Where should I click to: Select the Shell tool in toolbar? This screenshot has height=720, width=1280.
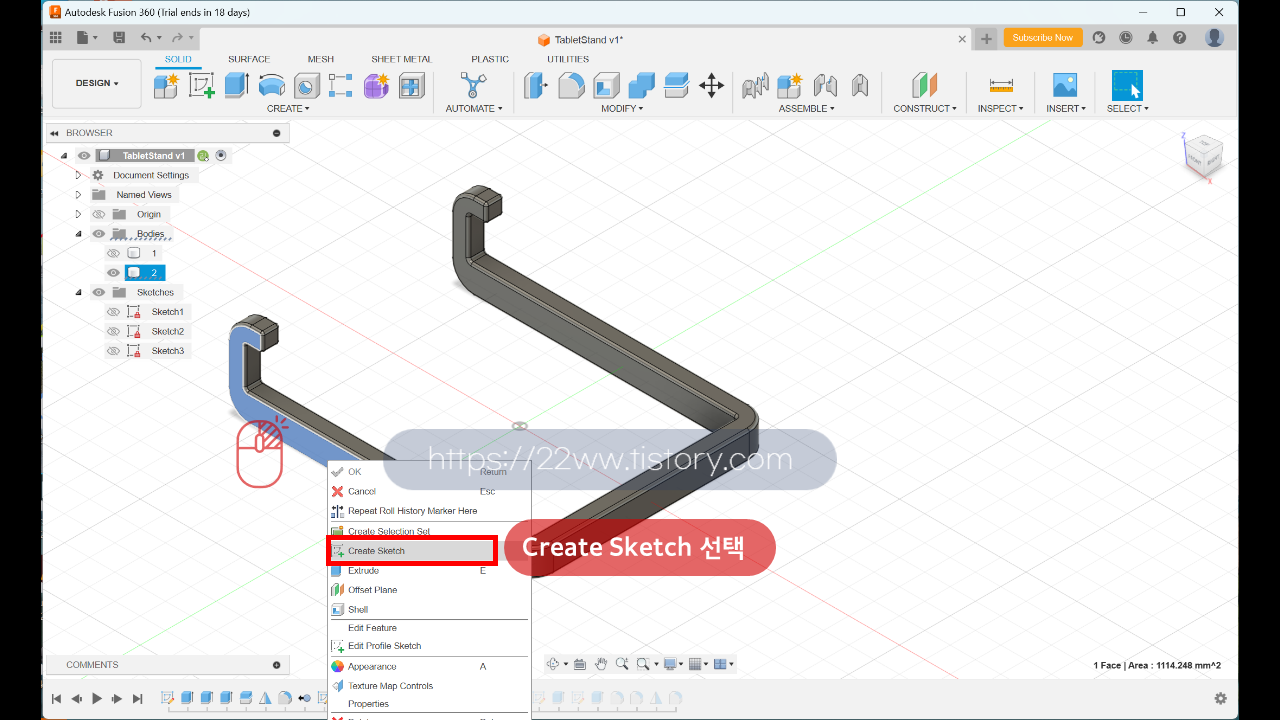(606, 86)
